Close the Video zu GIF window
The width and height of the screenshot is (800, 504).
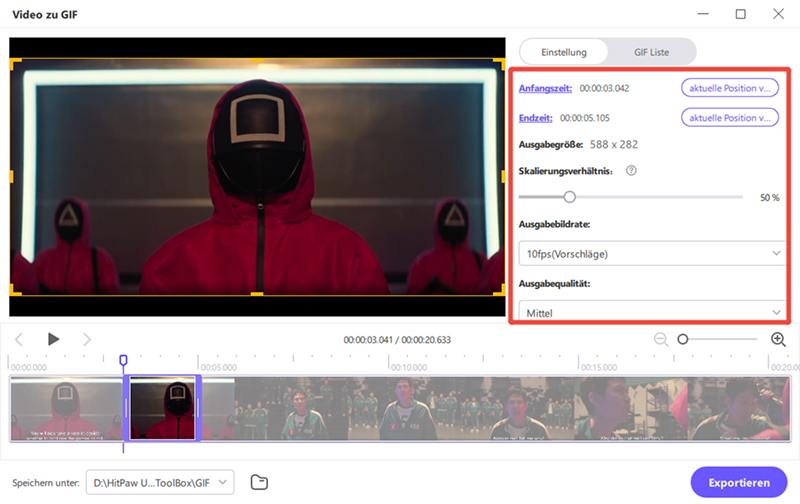click(778, 14)
